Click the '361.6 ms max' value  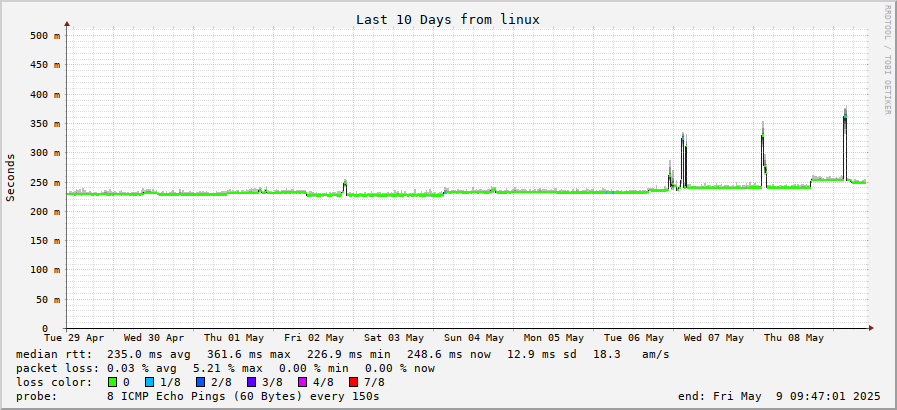248,355
